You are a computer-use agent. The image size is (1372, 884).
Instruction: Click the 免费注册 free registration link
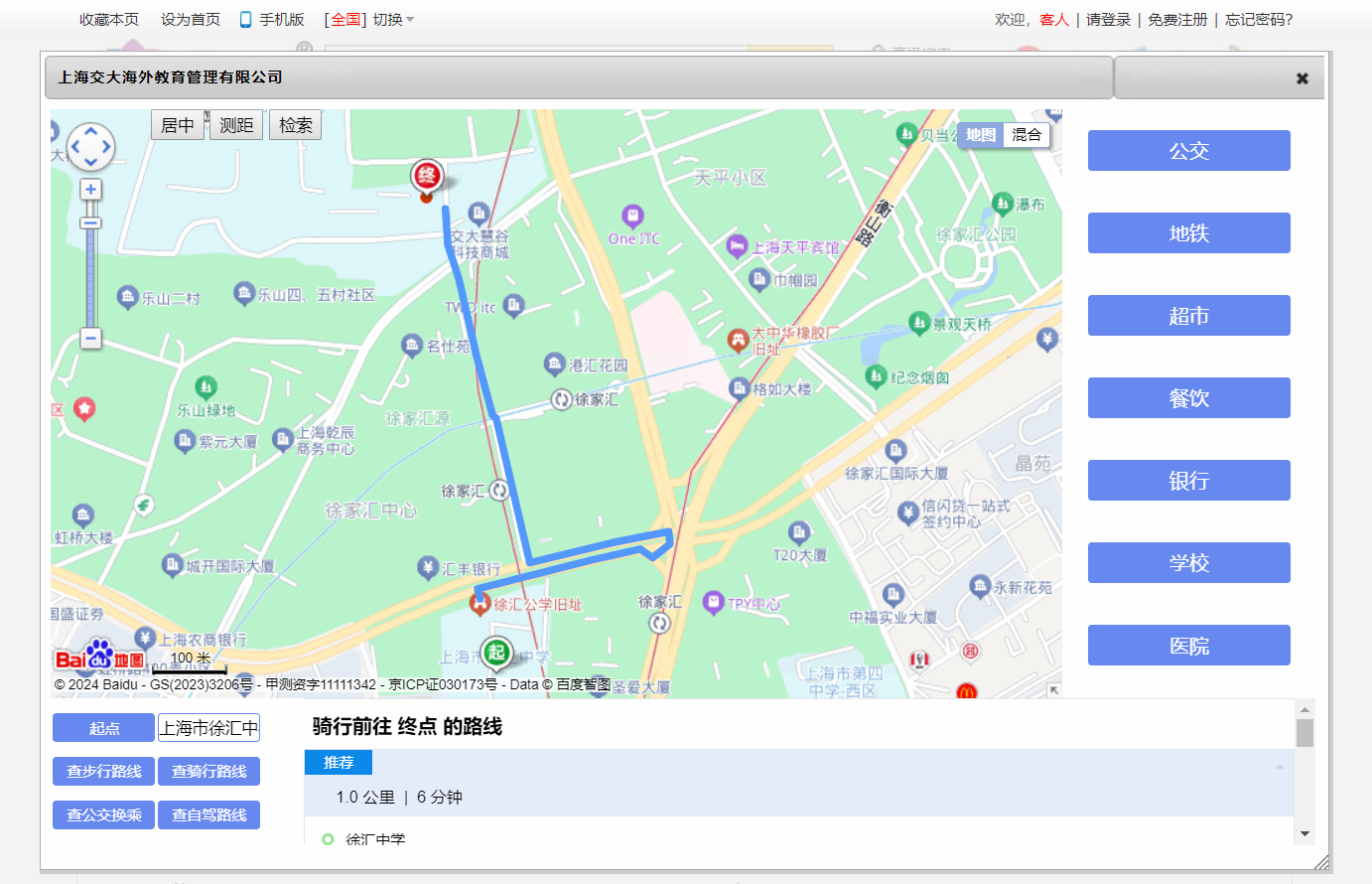click(1177, 20)
